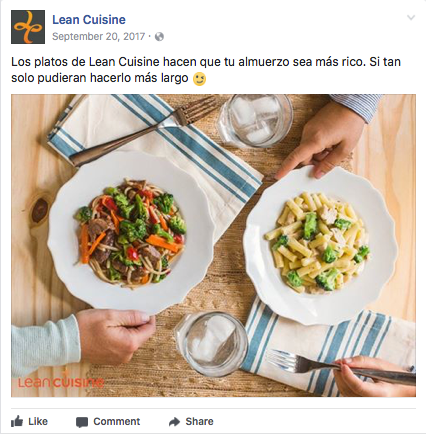426x434 pixels.
Task: Open the September 20, 2017 timestamp
Action: click(x=99, y=36)
